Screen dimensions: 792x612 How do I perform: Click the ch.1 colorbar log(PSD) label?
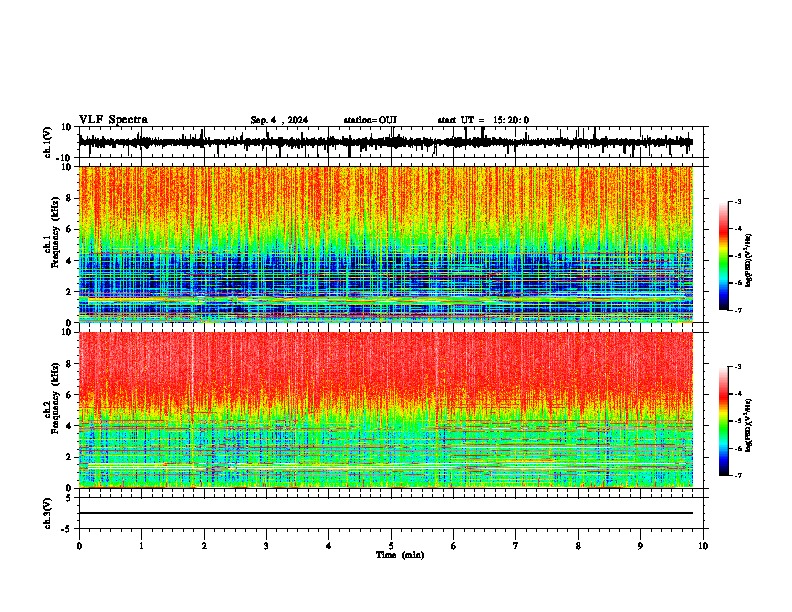(748, 261)
